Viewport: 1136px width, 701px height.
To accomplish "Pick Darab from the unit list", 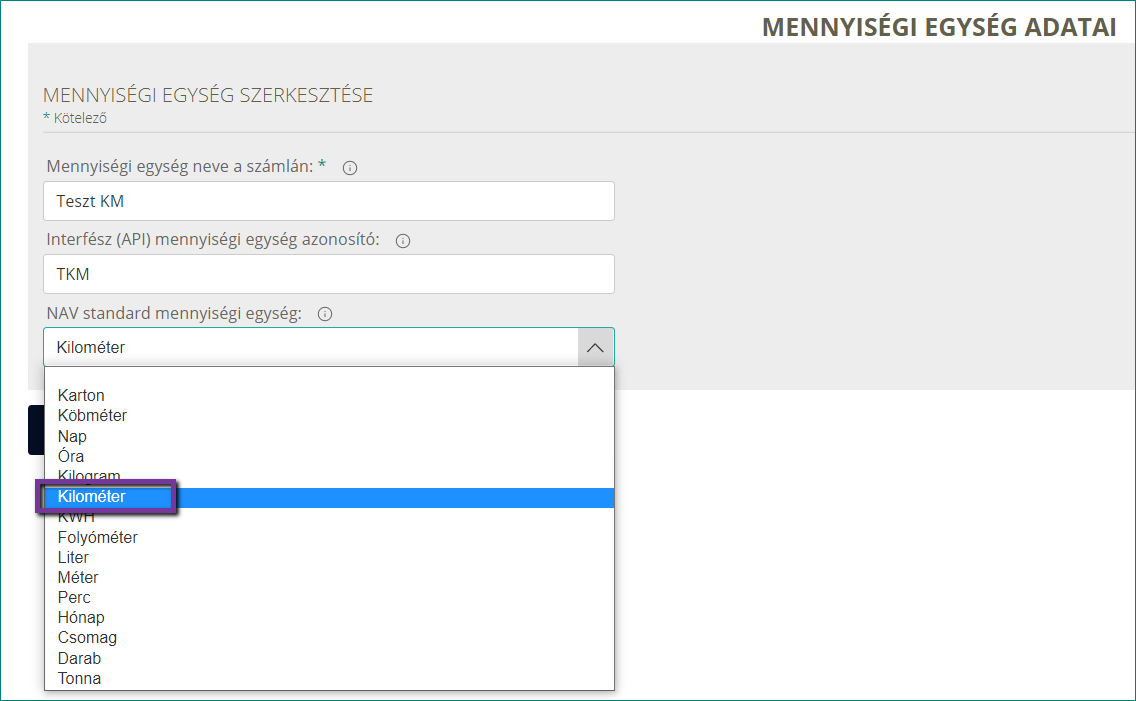I will (329, 658).
